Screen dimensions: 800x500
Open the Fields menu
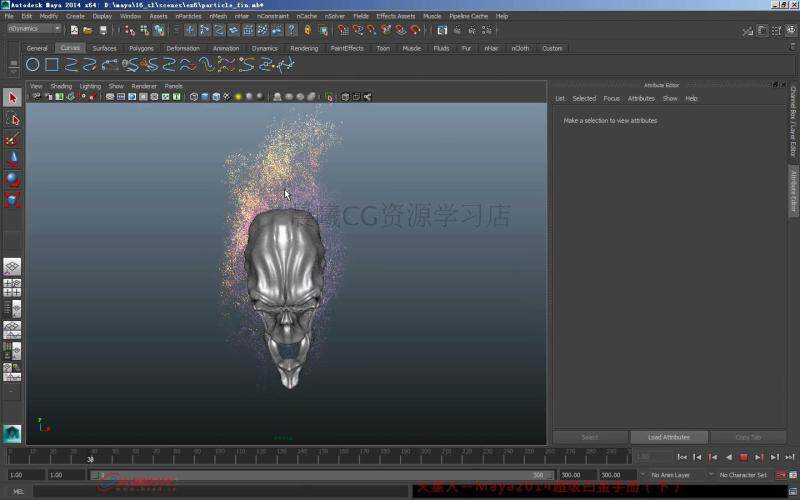[361, 16]
